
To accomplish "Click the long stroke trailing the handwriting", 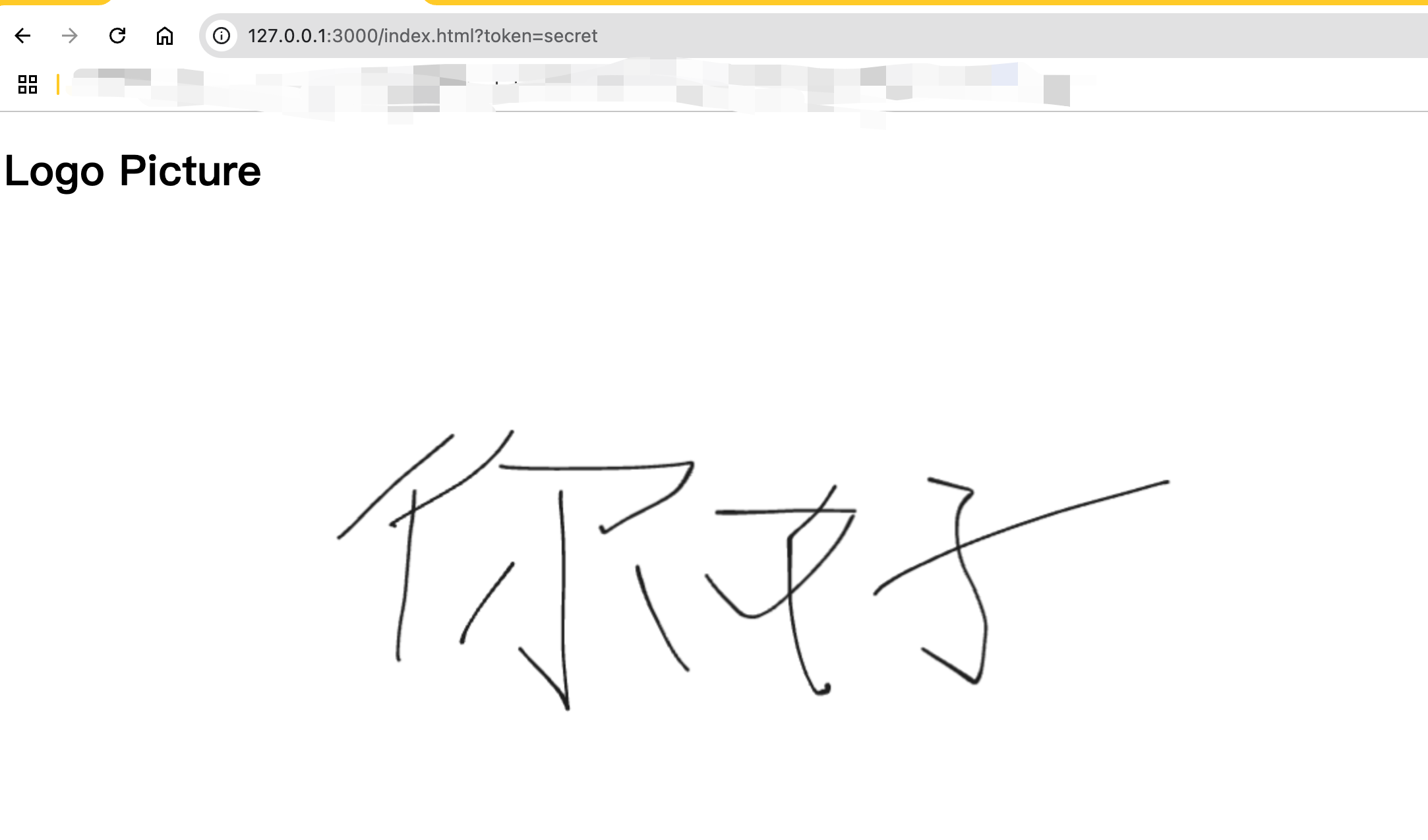I will pos(1088,504).
